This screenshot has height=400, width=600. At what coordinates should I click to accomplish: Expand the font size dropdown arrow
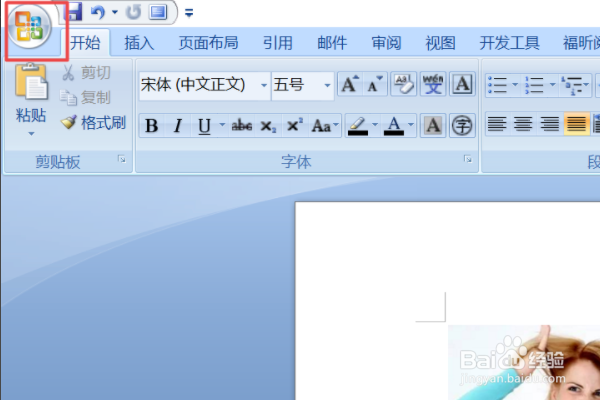[328, 85]
